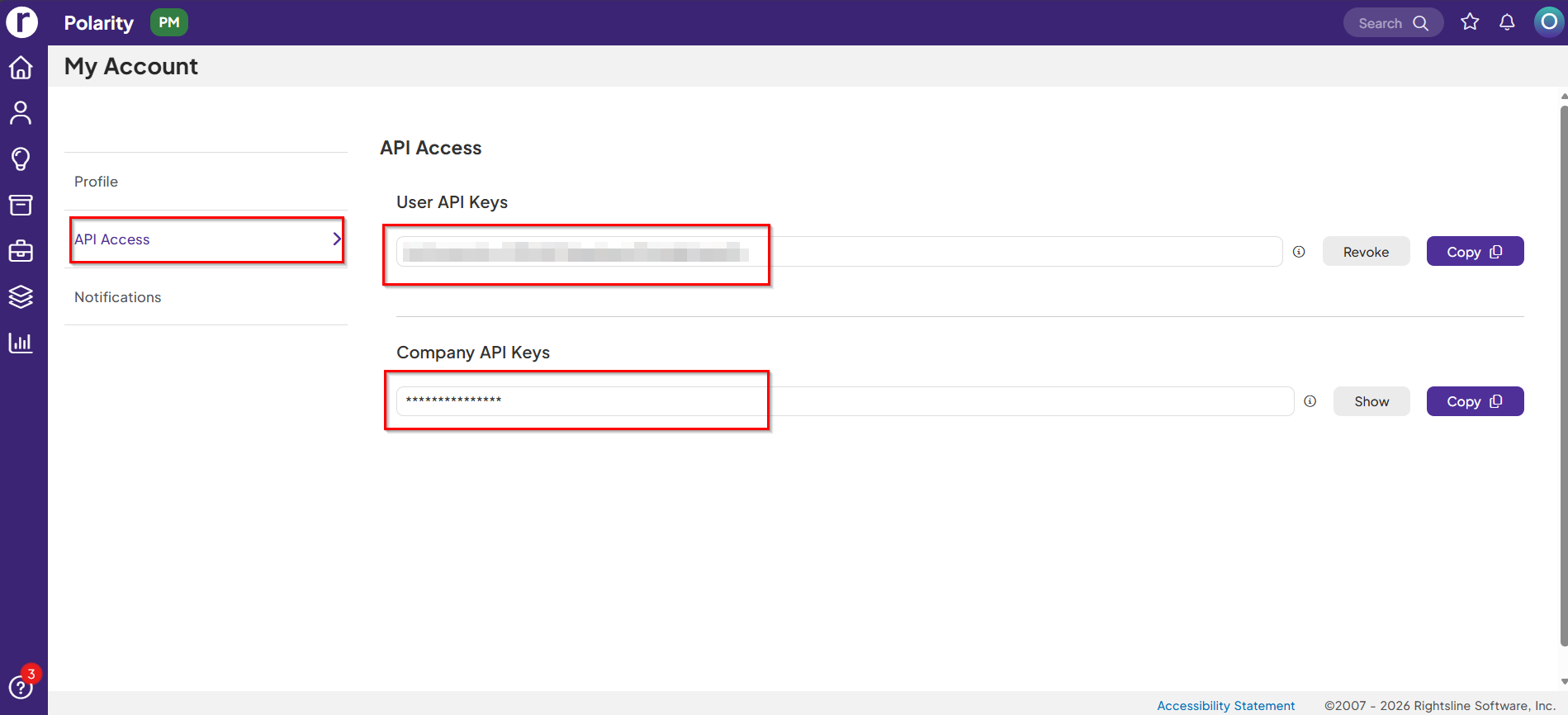The height and width of the screenshot is (715, 1568).
Task: Show the Company API key
Action: tap(1371, 401)
